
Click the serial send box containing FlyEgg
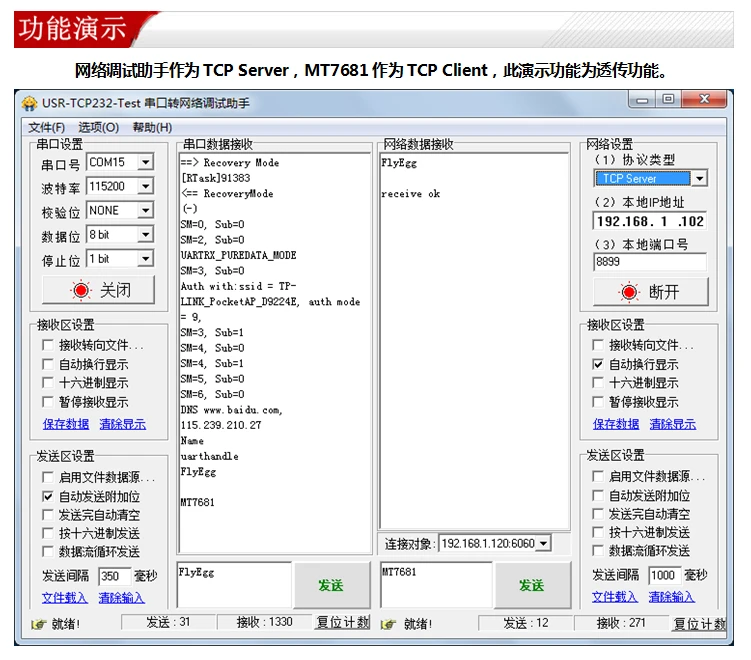click(234, 585)
